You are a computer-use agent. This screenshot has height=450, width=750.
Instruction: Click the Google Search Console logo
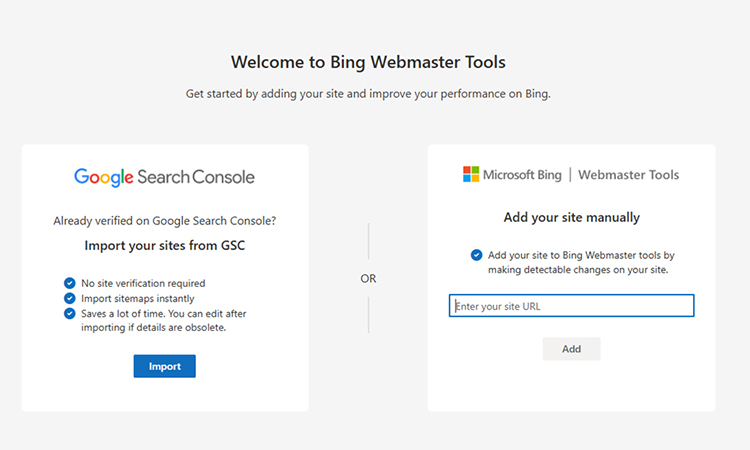tap(164, 177)
